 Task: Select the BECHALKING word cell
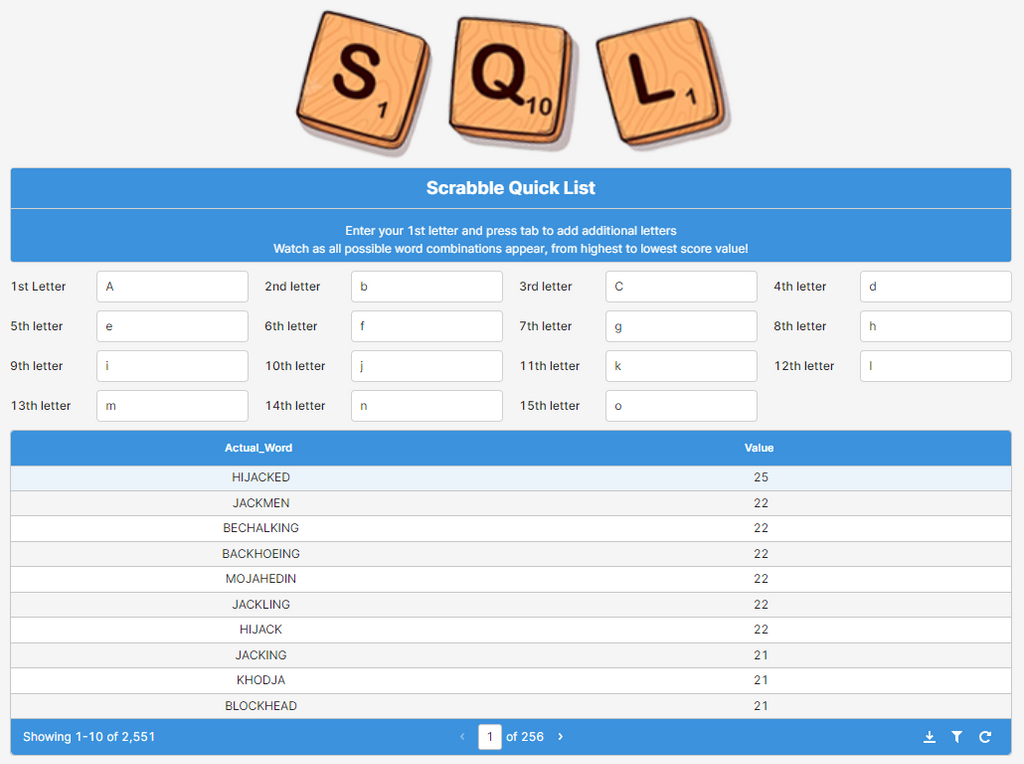[x=261, y=528]
